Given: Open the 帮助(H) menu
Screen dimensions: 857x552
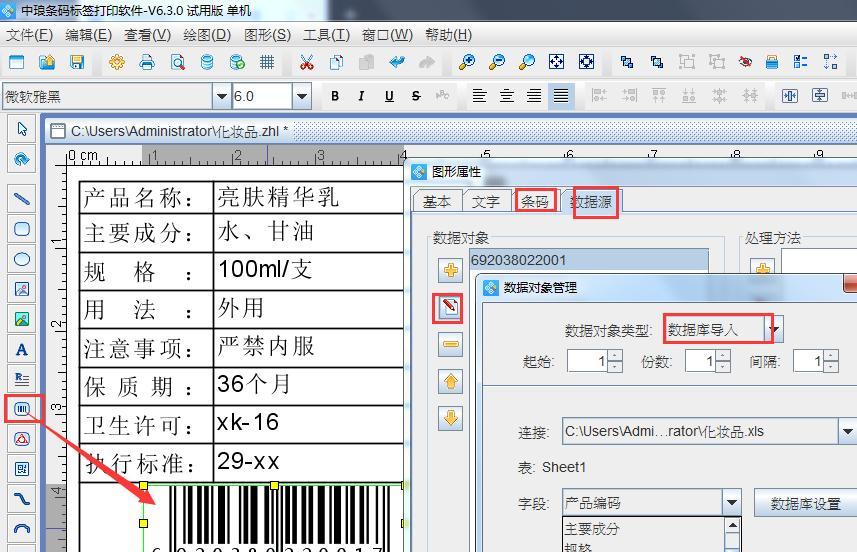Looking at the screenshot, I should [449, 35].
